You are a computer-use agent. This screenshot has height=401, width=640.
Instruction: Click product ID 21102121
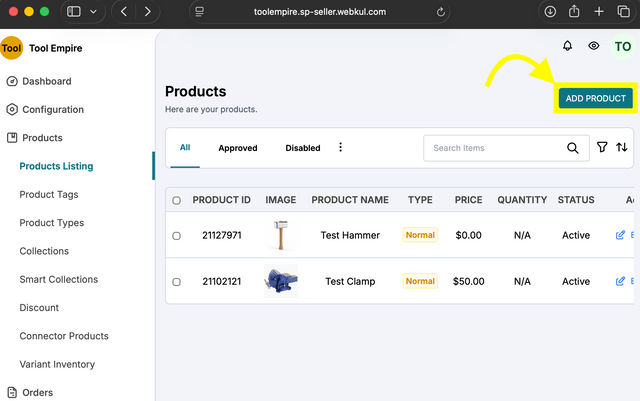coord(222,281)
